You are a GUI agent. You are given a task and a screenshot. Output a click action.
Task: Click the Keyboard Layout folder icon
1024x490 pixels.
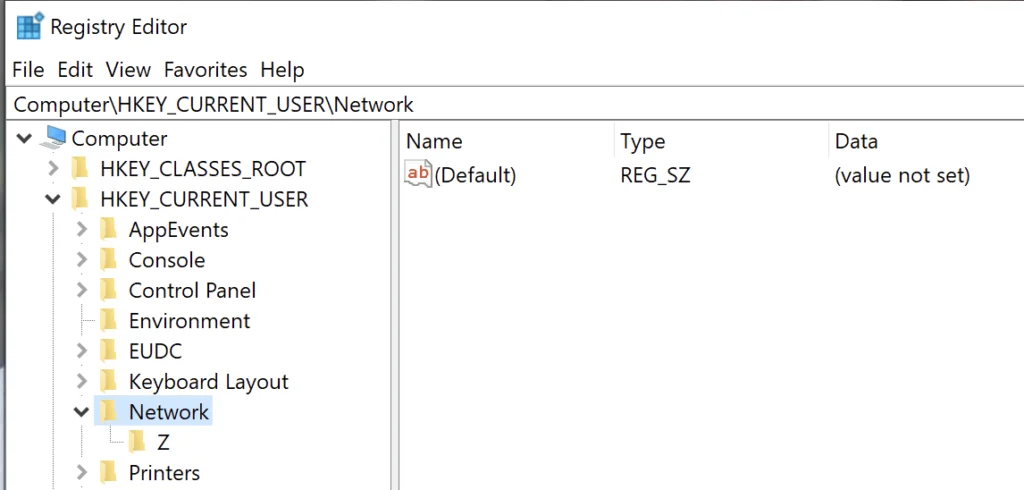108,381
